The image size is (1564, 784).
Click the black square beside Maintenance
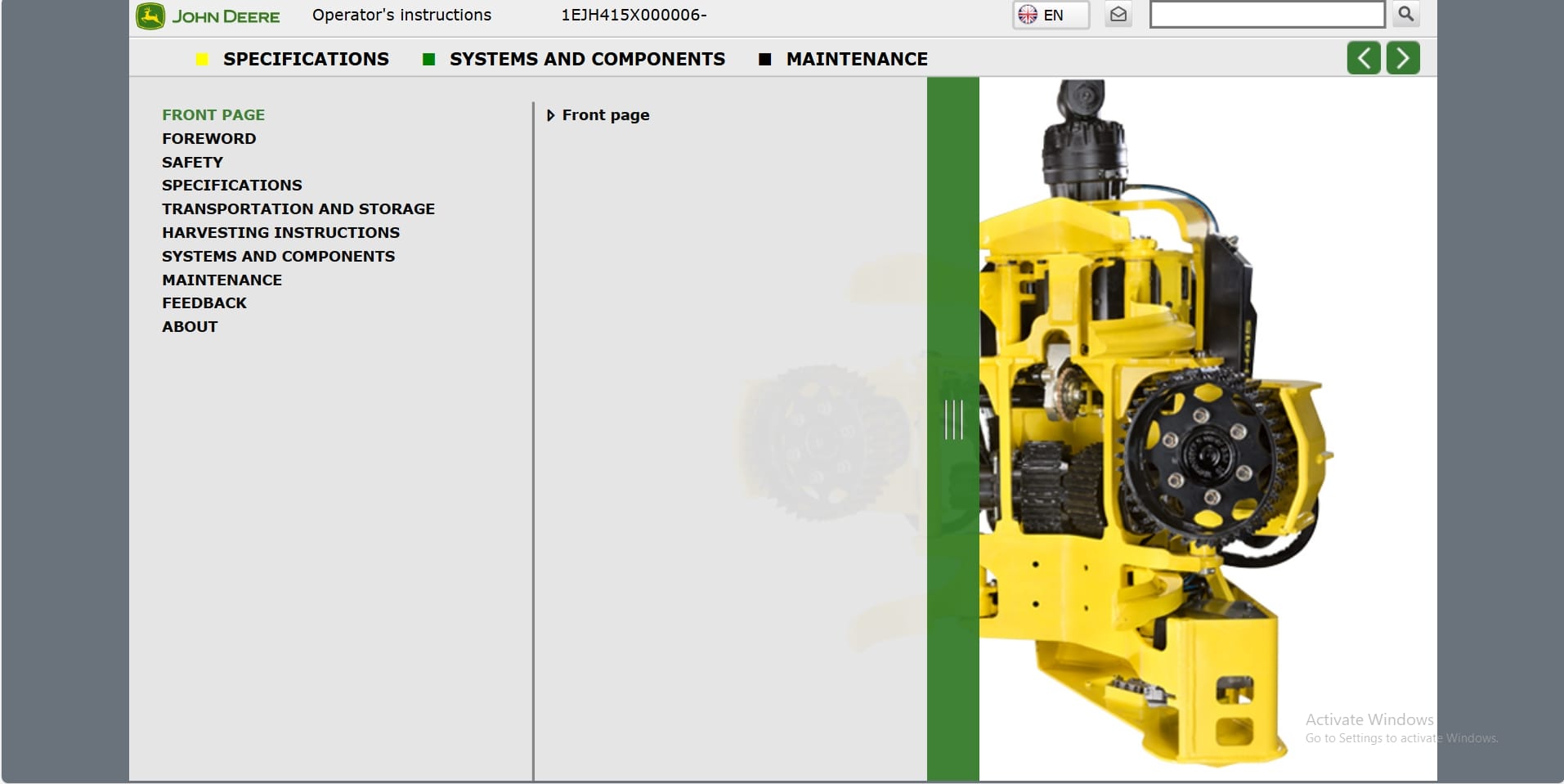coord(765,59)
